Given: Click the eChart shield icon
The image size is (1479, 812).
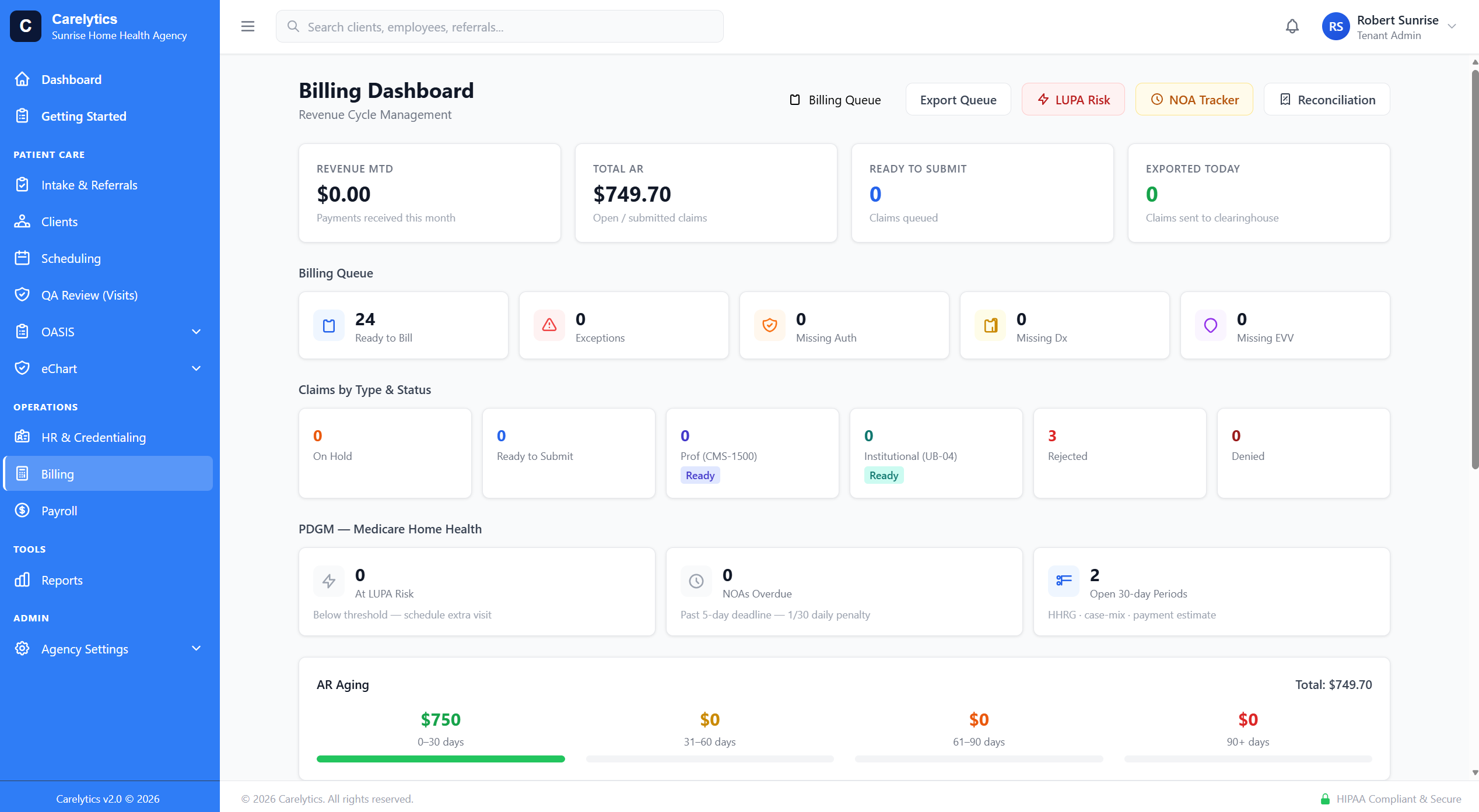Looking at the screenshot, I should click(x=22, y=368).
